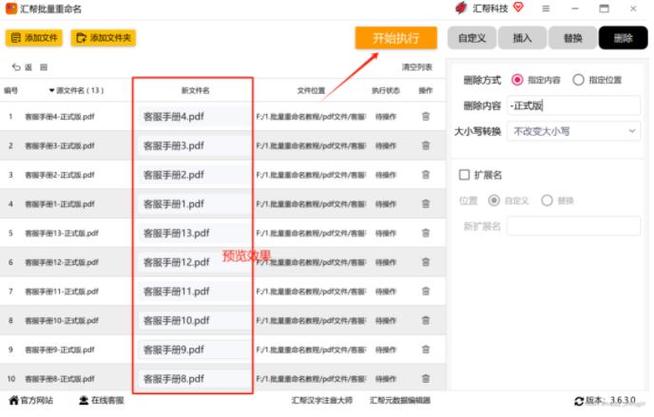The image size is (654, 417).
Task: Enable the 扩展名 checkbox
Action: tap(464, 175)
